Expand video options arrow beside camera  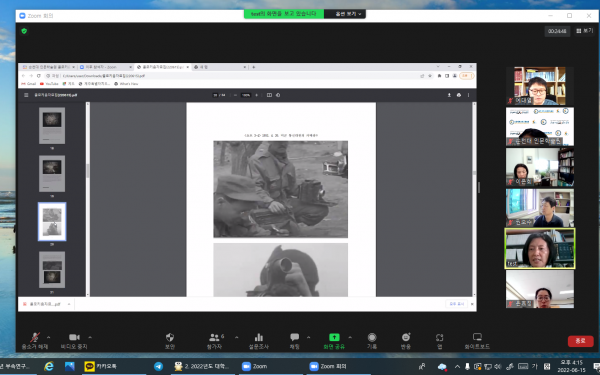[90, 337]
